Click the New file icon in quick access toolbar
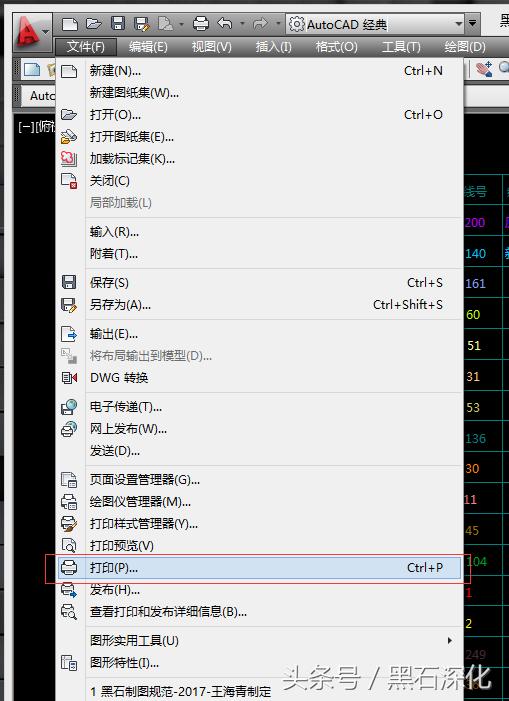Image resolution: width=509 pixels, height=701 pixels. tap(69, 24)
